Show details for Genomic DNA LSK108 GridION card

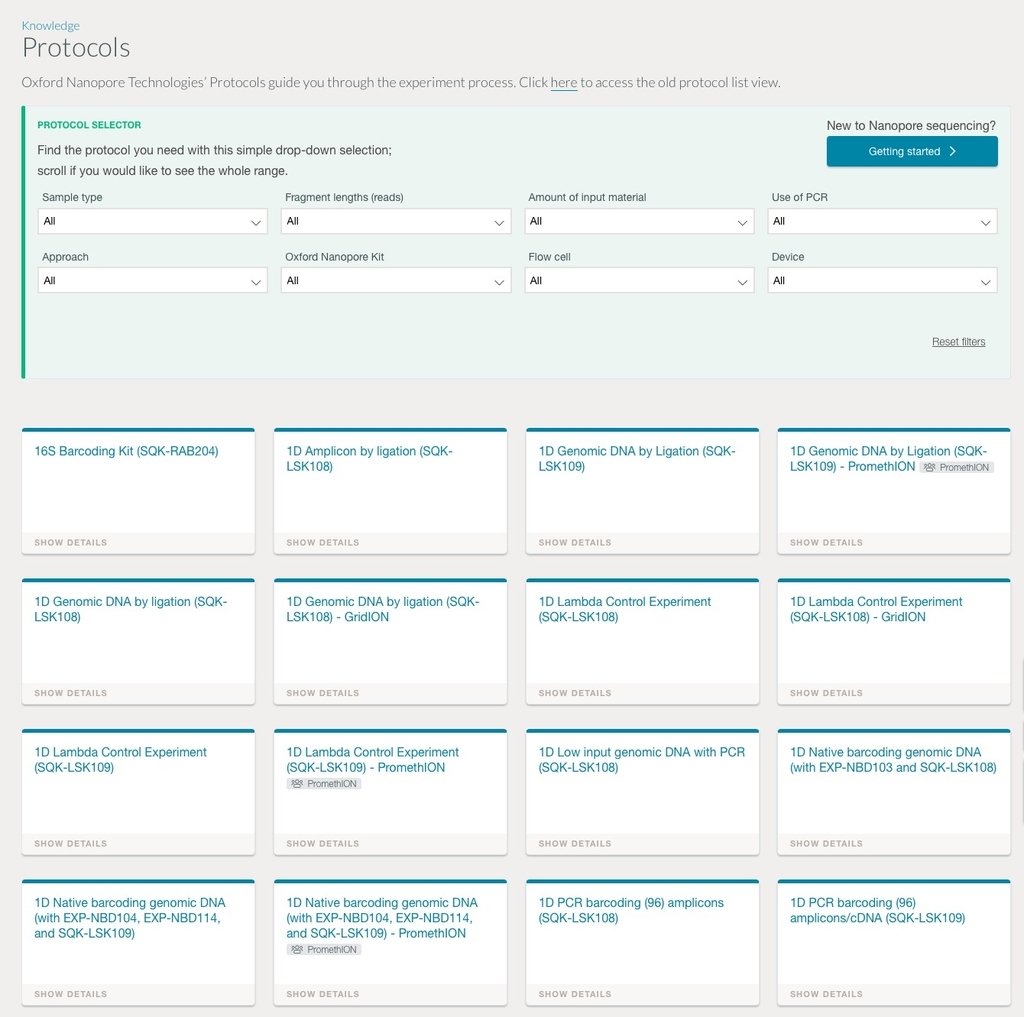(323, 693)
